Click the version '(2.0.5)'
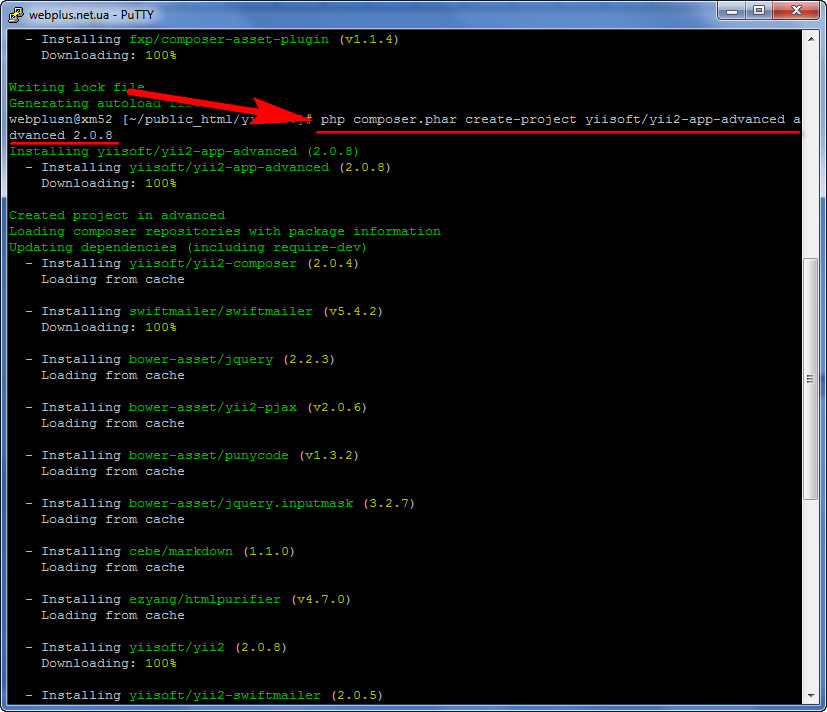Viewport: 827px width, 712px height. 358,696
